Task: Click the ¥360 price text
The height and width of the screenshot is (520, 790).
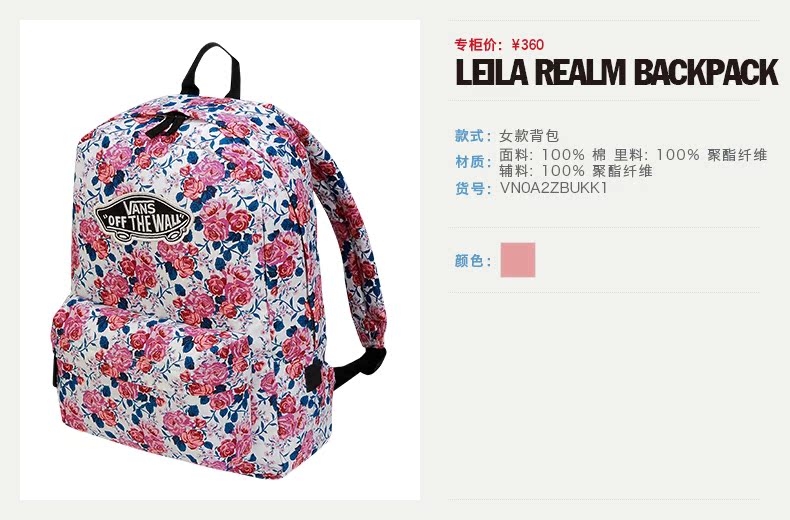Action: click(528, 45)
